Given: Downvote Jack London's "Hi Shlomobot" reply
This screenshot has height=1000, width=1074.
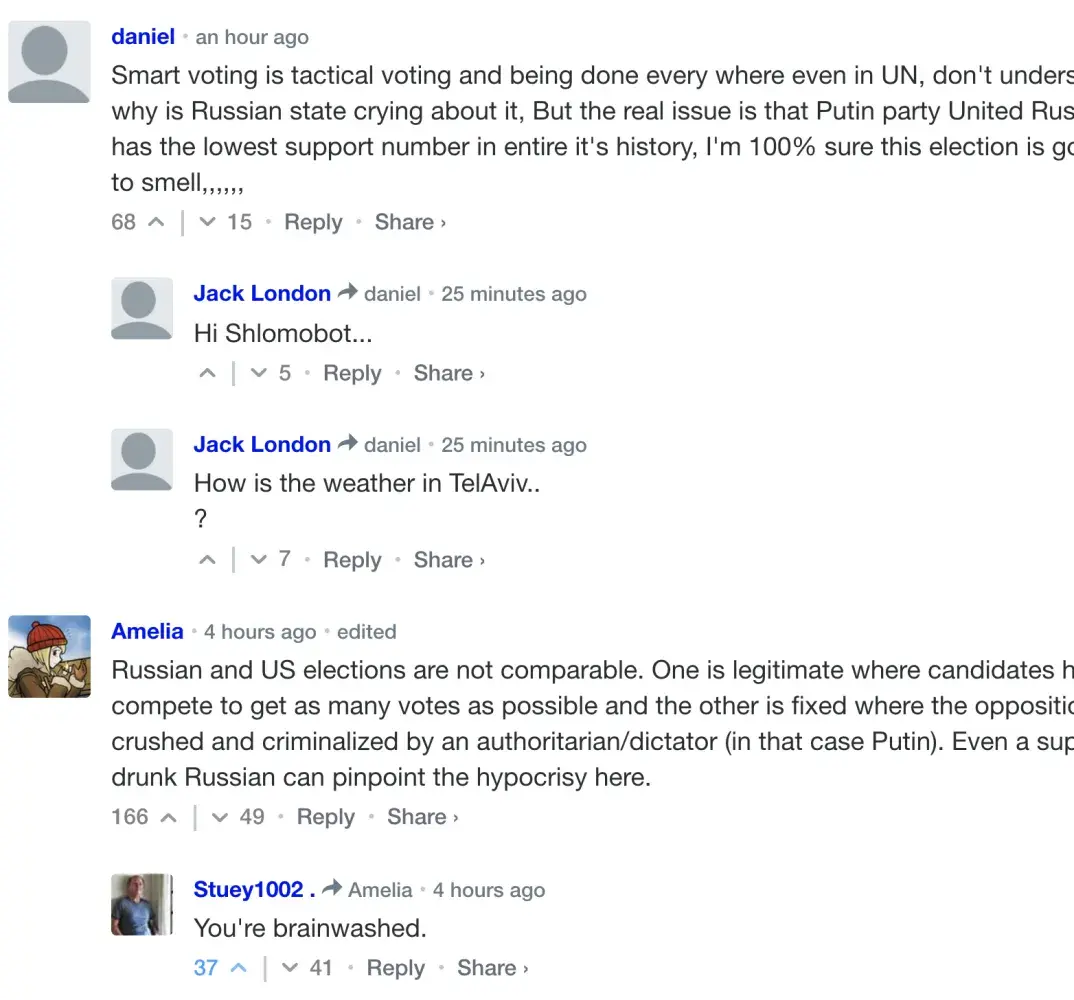Looking at the screenshot, I should point(259,373).
